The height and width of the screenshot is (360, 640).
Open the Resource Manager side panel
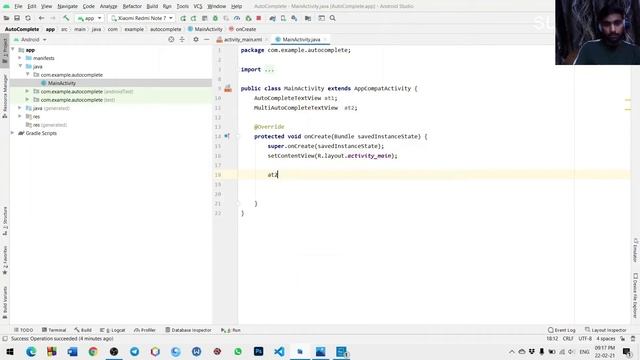[4, 96]
